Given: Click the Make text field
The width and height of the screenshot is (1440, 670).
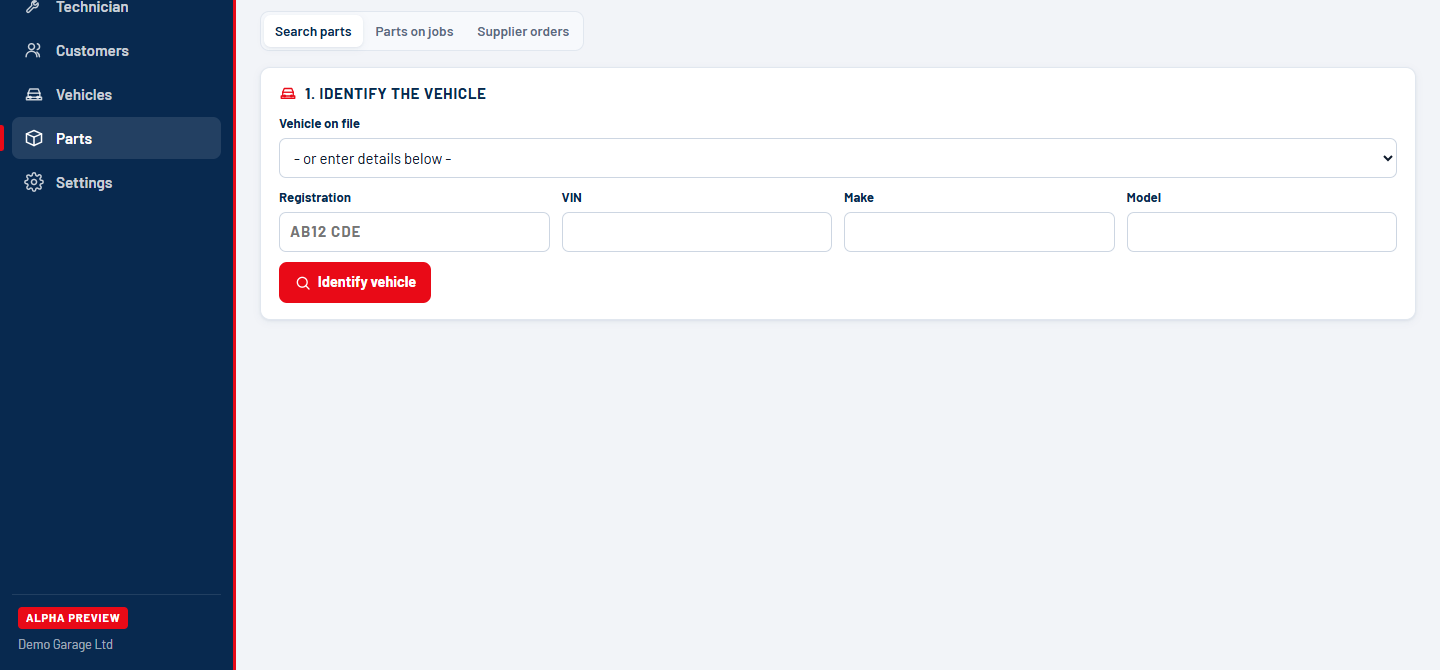Looking at the screenshot, I should click(x=979, y=232).
